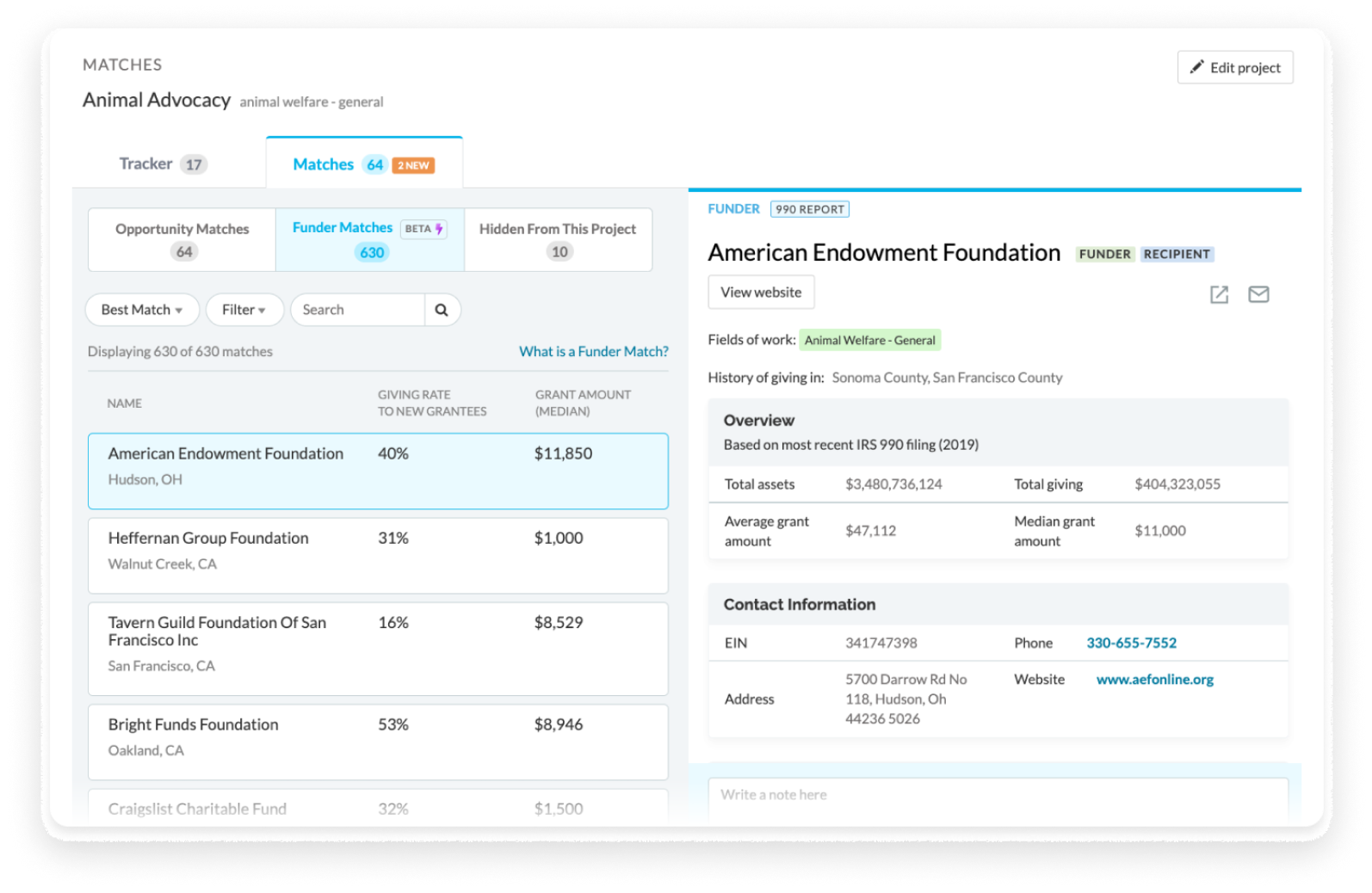This screenshot has height=893, width=1372.
Task: Select the Opportunity Matches sub-tab
Action: 182,240
